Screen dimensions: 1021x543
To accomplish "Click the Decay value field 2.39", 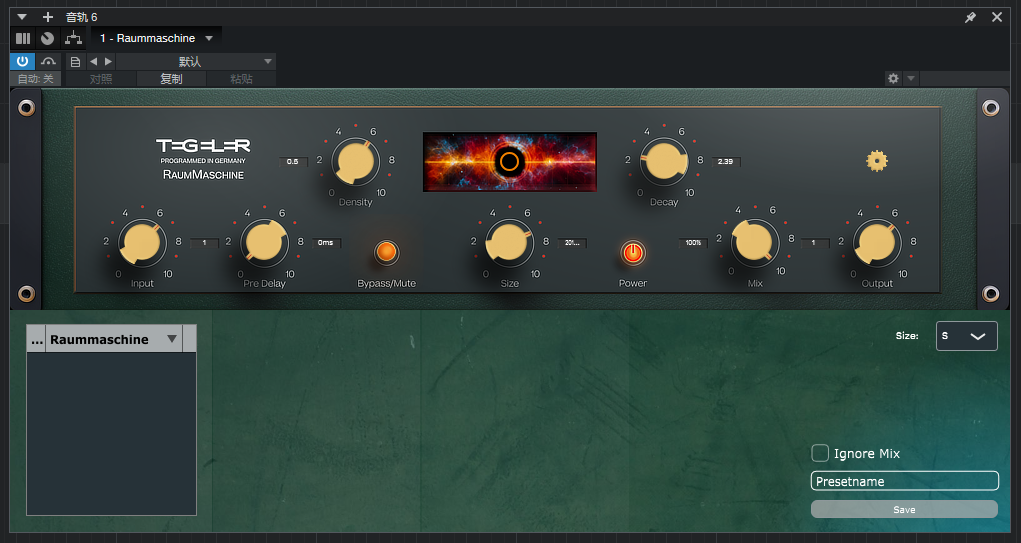I will tap(725, 161).
